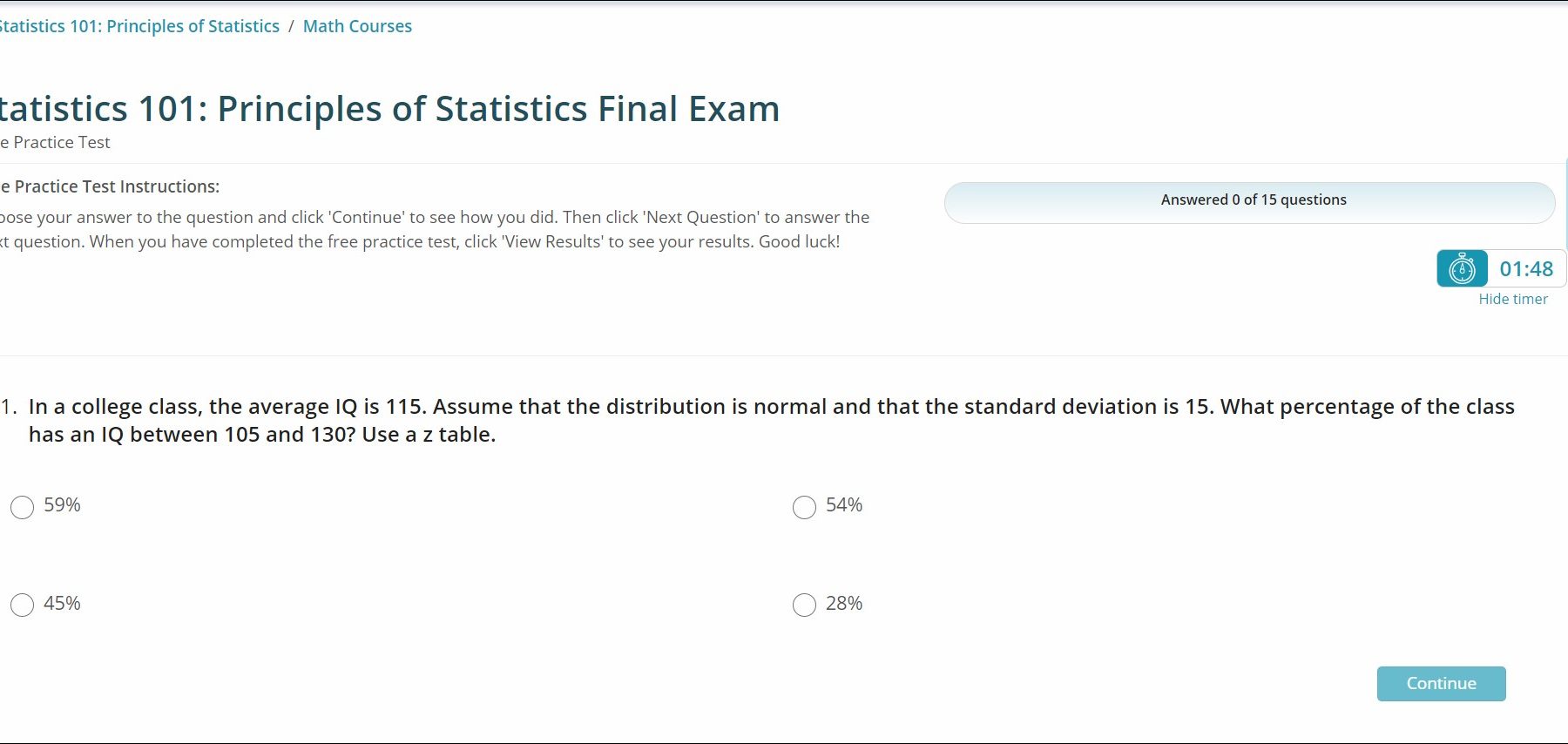Choose the 54% answer radio button
Screen dimensions: 1568x744
tap(804, 507)
